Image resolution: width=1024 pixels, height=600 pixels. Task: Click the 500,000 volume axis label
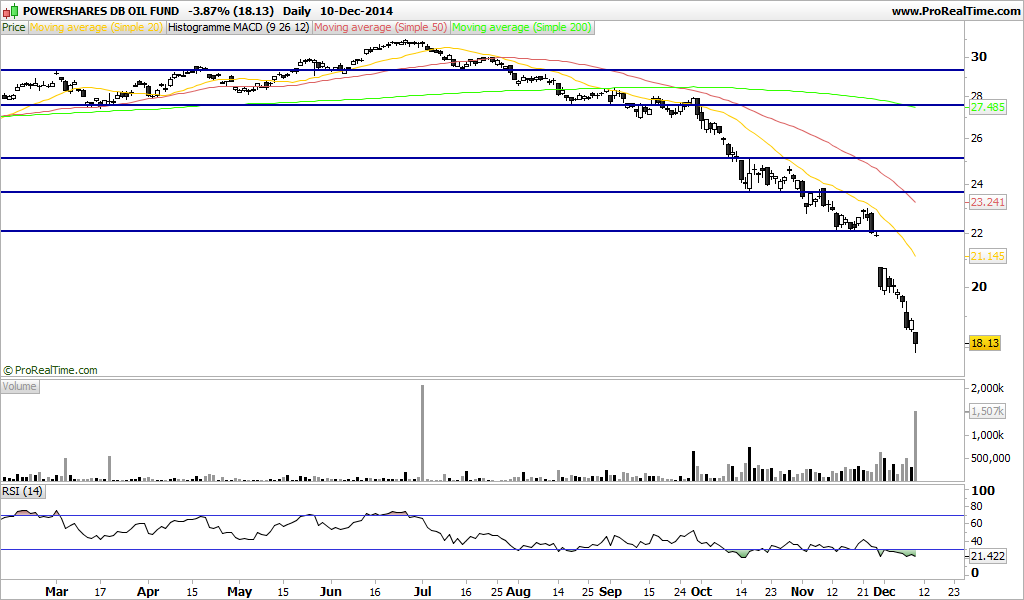(991, 458)
